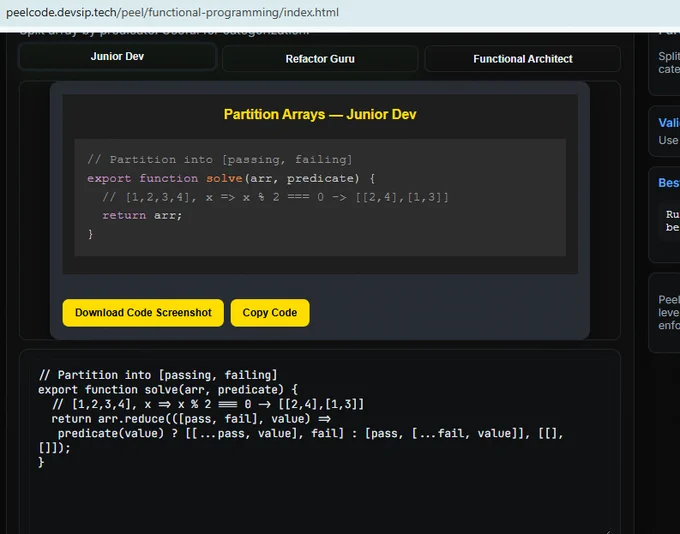This screenshot has width=680, height=534.
Task: Click the browser address bar URL
Action: click(x=172, y=13)
